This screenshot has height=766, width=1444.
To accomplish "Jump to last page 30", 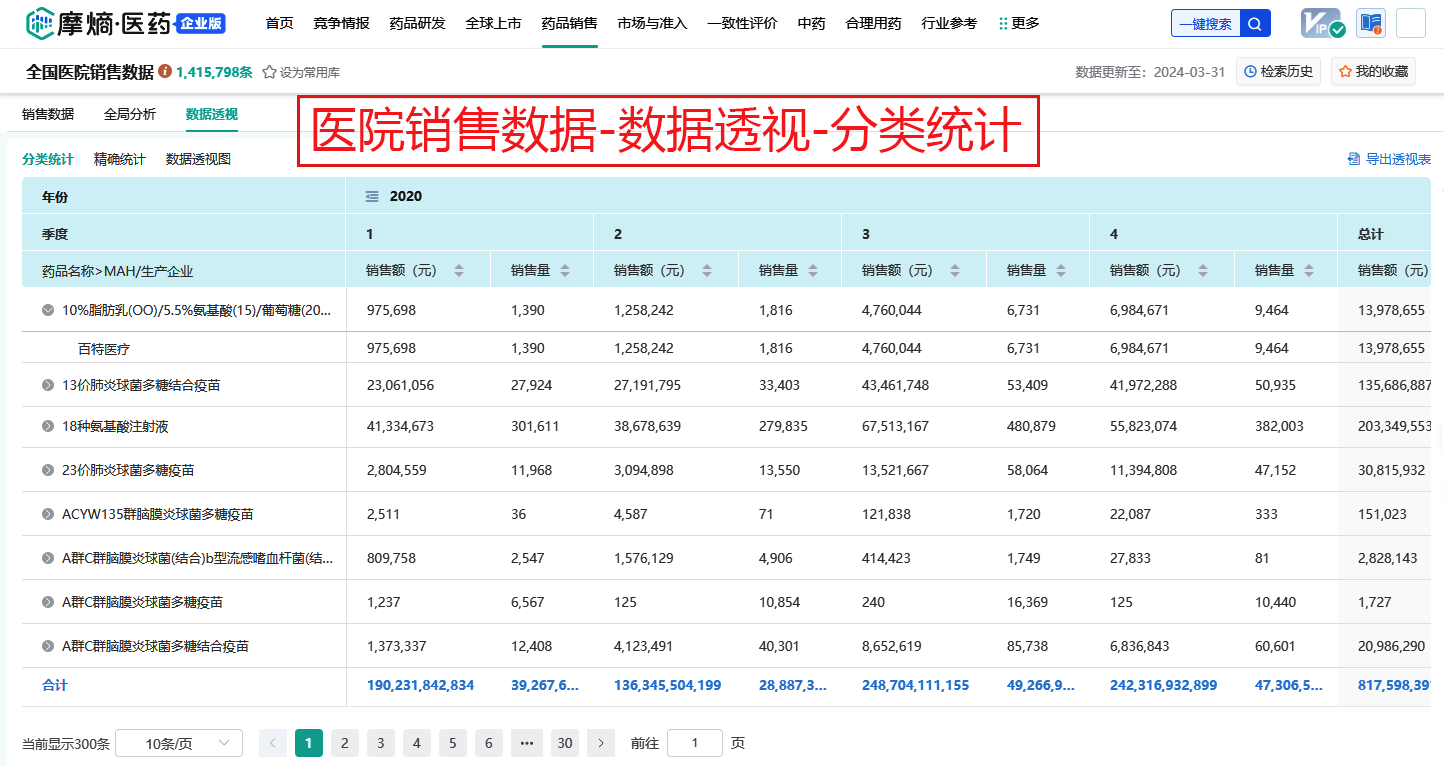I will (565, 743).
